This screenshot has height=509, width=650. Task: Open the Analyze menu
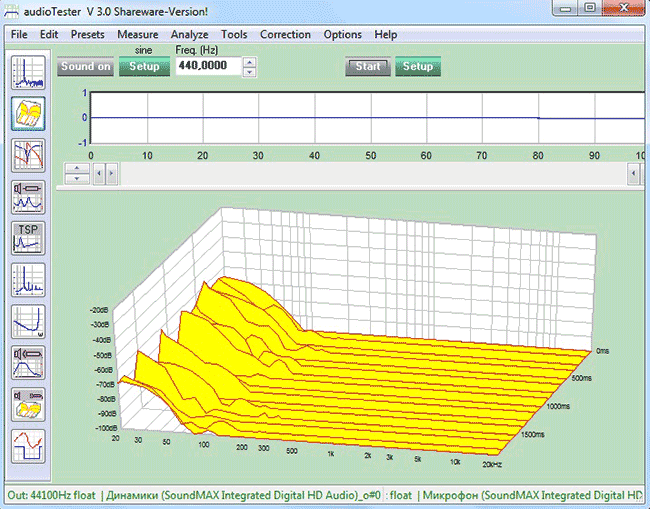pos(189,34)
